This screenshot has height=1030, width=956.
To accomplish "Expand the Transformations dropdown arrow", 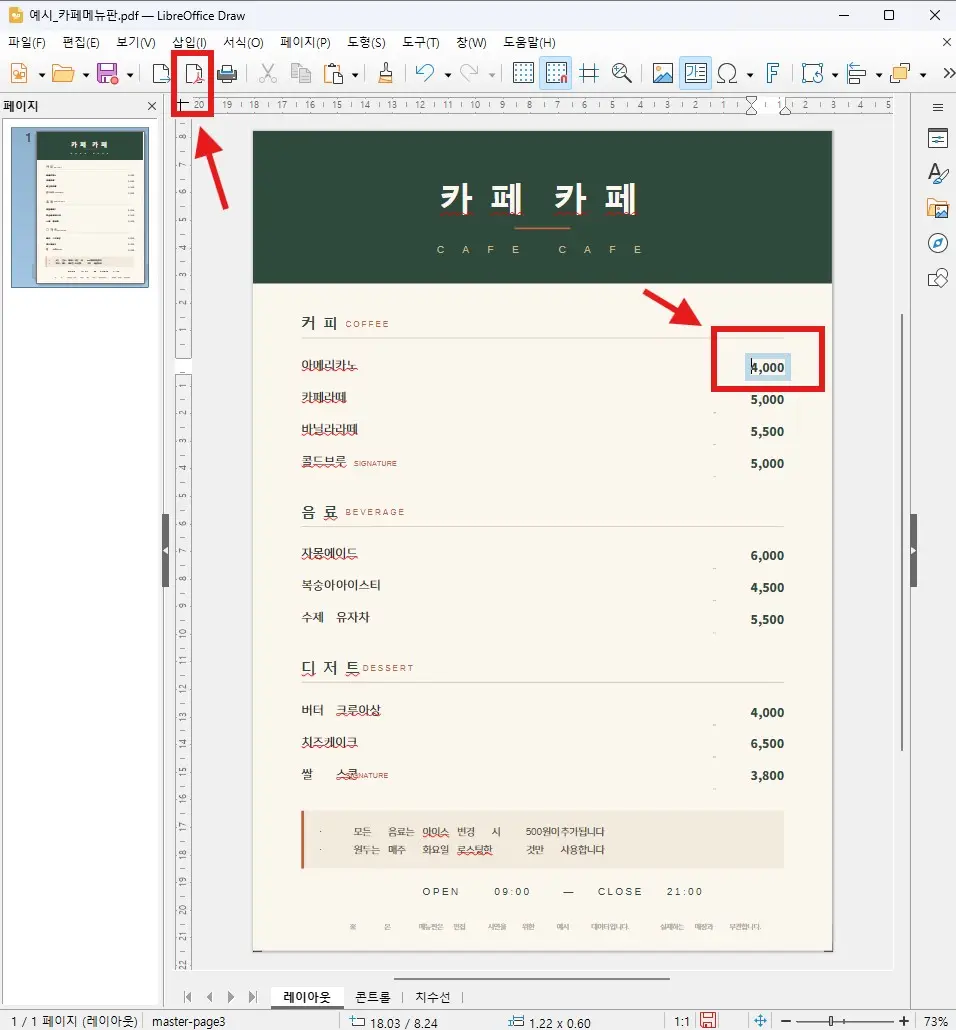I will click(x=835, y=75).
